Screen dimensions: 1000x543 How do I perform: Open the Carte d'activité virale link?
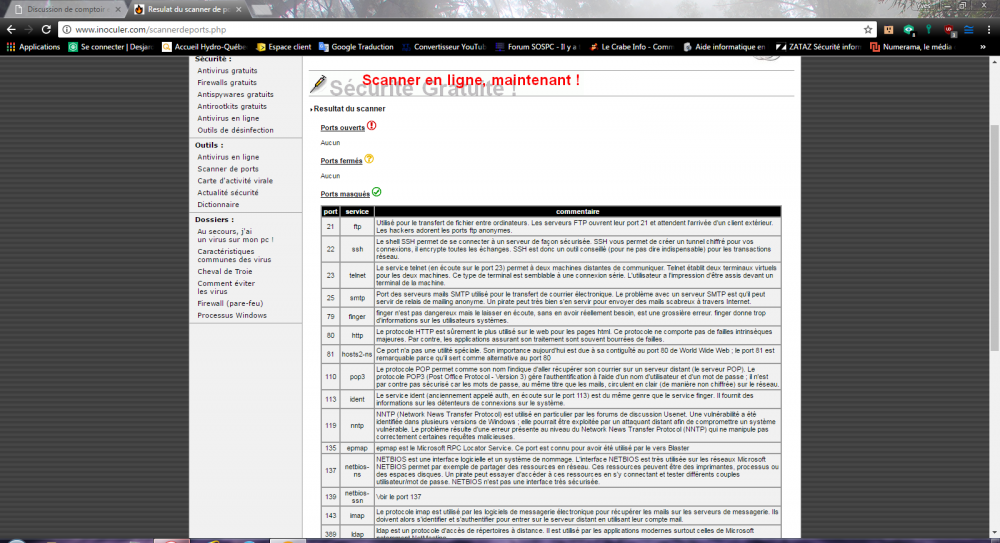(x=235, y=181)
